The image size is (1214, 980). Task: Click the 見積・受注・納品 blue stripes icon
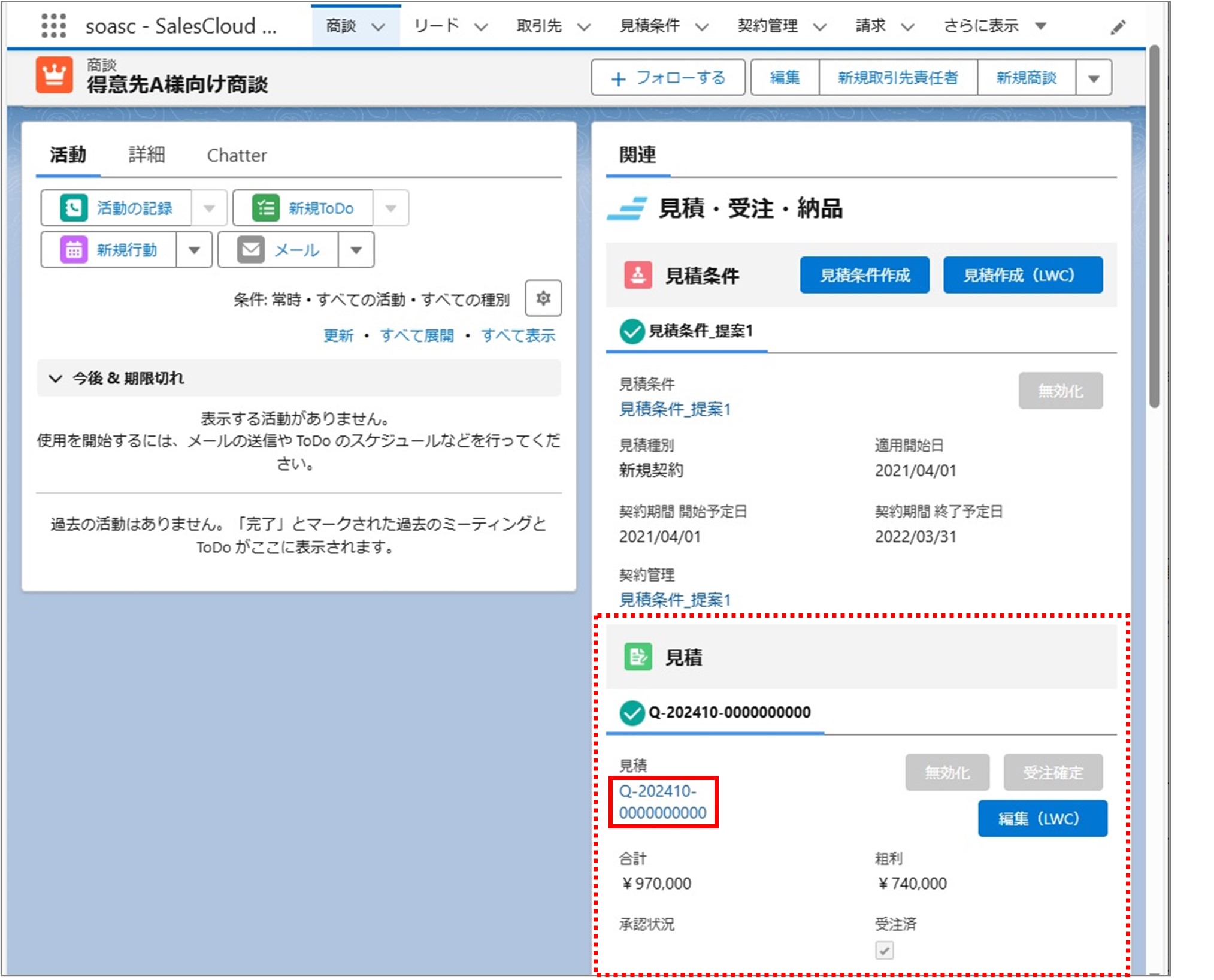(x=627, y=209)
